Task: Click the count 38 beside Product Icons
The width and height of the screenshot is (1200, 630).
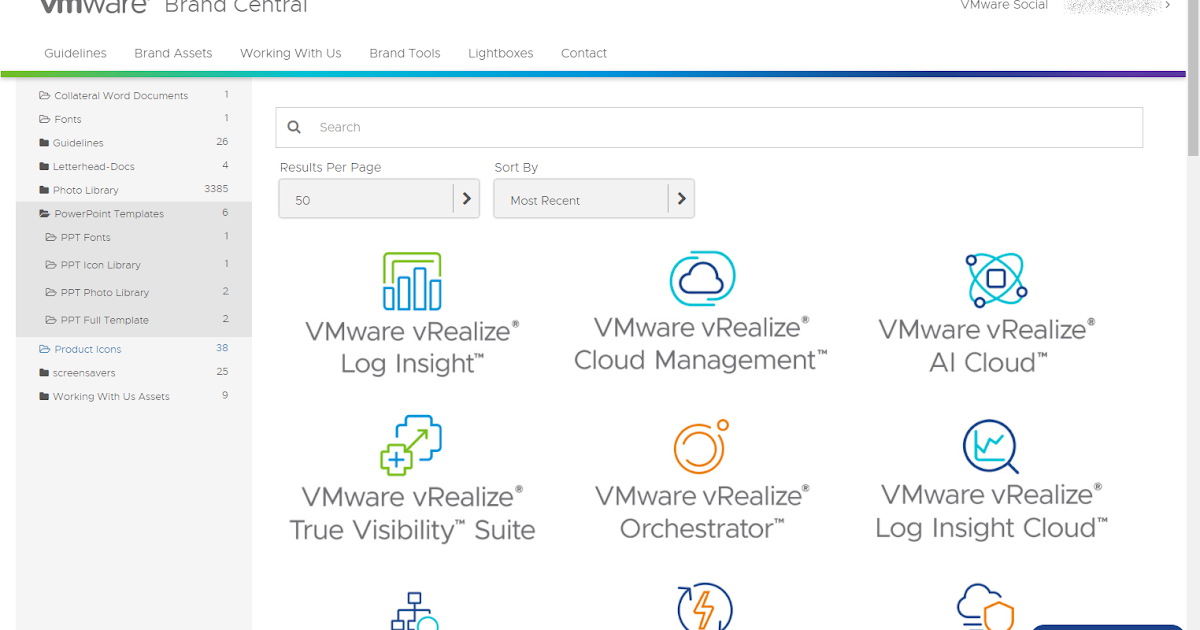Action: point(222,348)
